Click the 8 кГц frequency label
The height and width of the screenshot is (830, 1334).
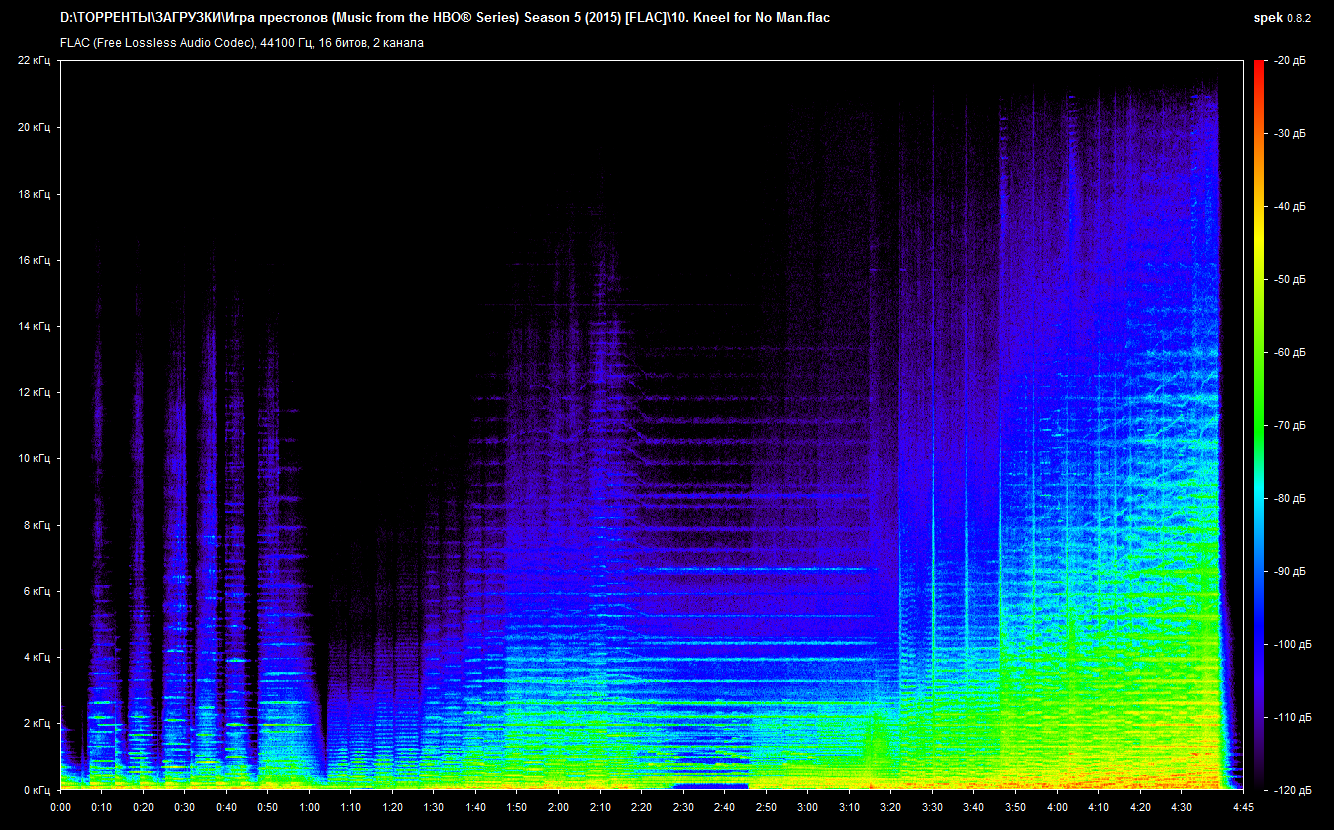tap(37, 525)
